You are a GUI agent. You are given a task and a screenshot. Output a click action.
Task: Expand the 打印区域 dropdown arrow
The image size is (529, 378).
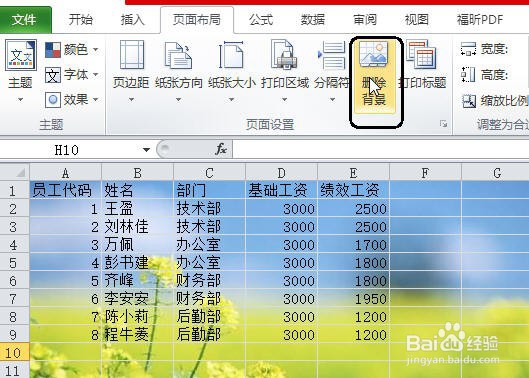pos(284,100)
